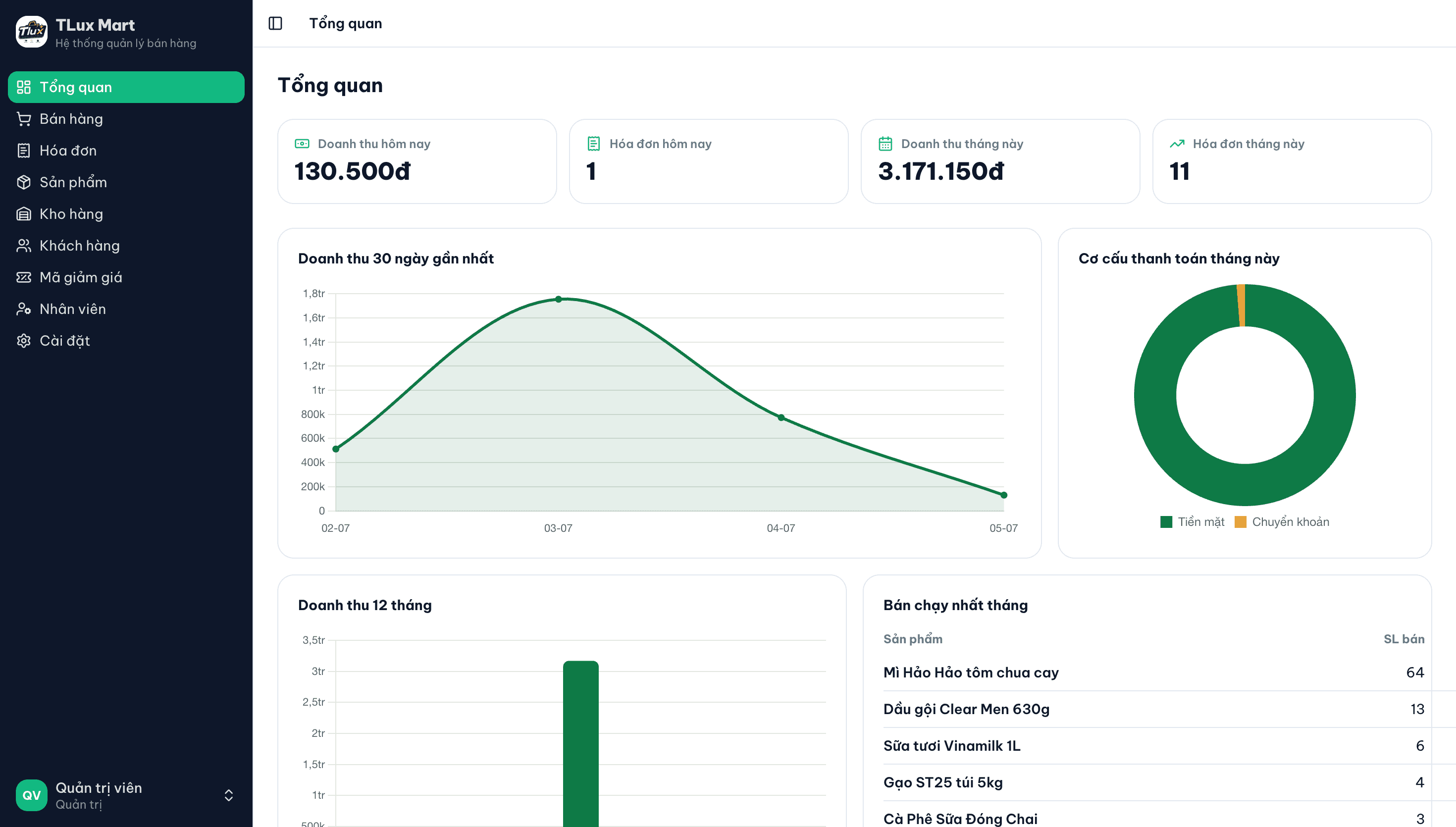
Task: Open the Mã giảm giá ticket icon
Action: click(x=24, y=277)
